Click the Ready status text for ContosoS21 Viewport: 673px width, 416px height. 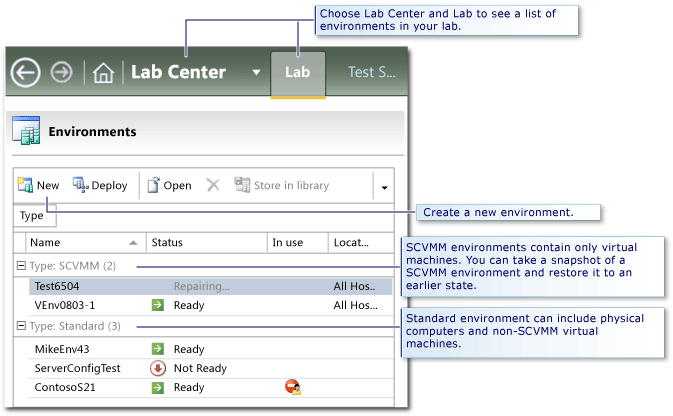[x=189, y=388]
